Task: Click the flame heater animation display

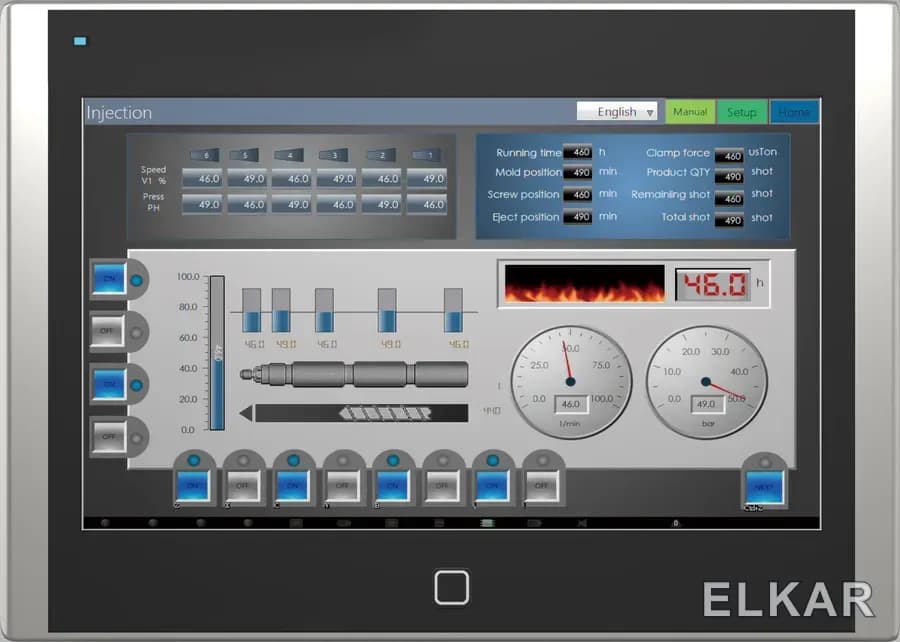Action: [584, 283]
